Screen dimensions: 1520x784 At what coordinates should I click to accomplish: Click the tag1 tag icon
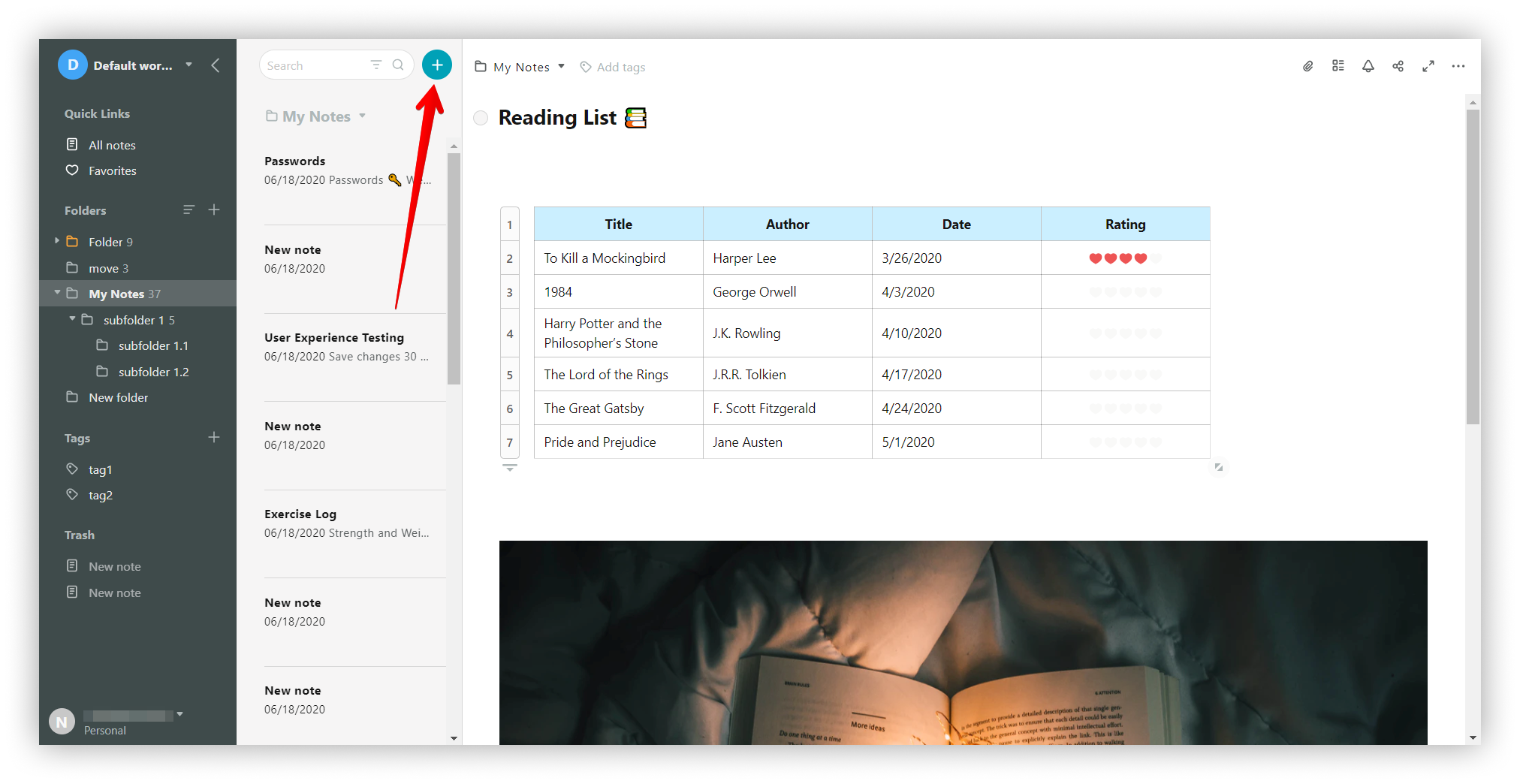click(72, 469)
